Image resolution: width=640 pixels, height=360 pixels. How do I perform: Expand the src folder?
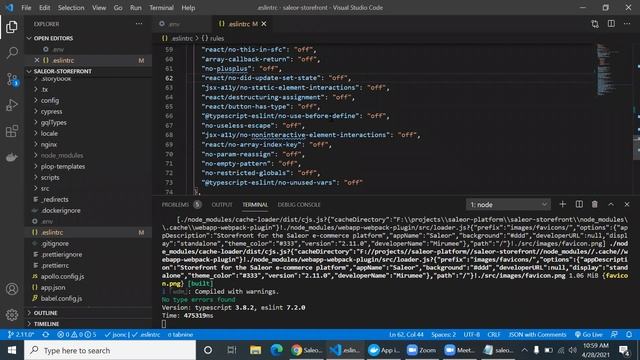click(45, 189)
